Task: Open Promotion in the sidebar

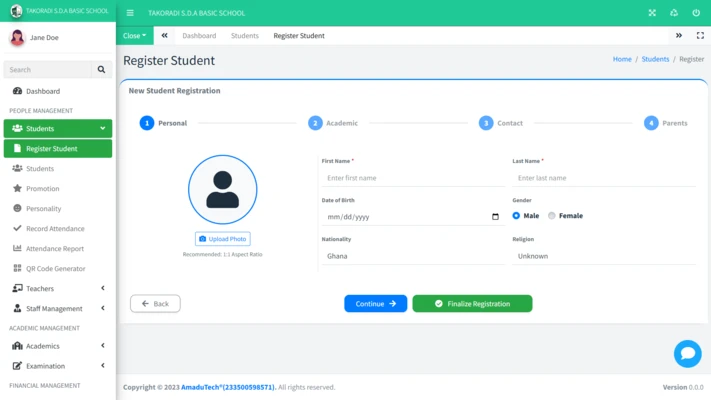Action: click(58, 188)
